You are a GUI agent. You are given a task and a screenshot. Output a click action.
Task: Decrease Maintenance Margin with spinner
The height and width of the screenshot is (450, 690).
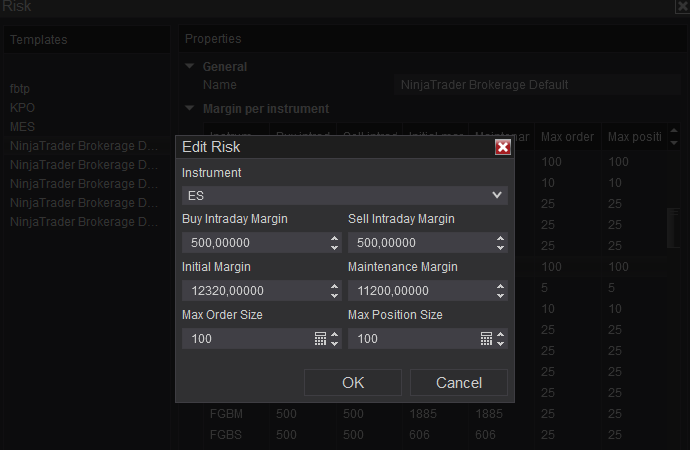coord(500,295)
